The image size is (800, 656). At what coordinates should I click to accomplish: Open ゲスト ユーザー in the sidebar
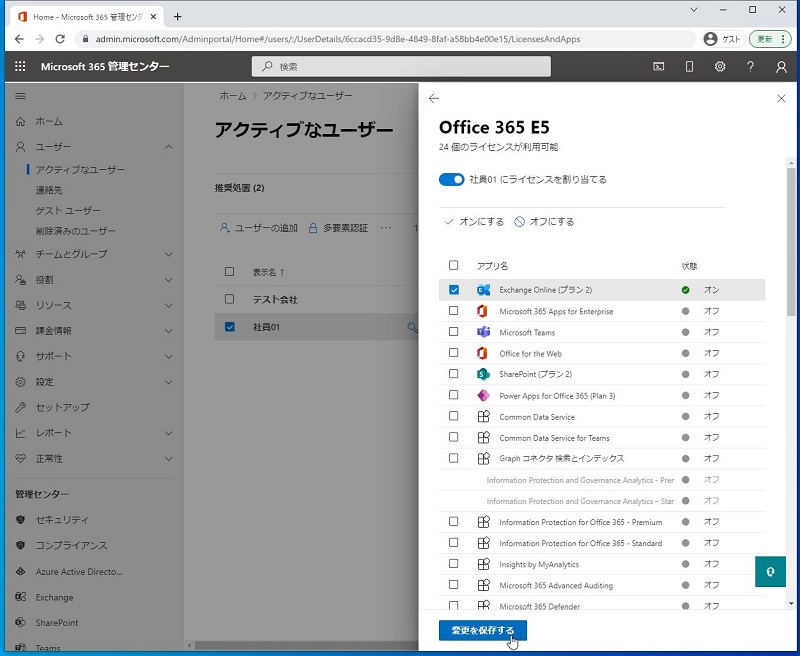coord(68,210)
